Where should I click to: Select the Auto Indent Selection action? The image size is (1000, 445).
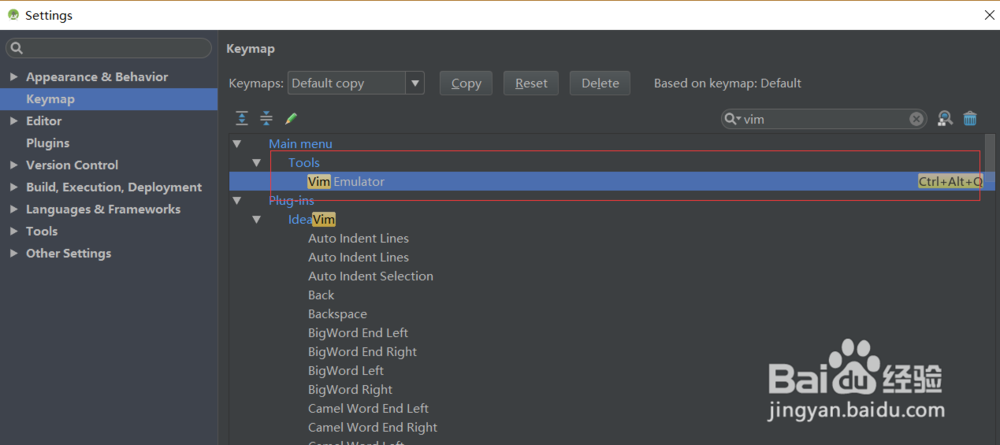pyautogui.click(x=371, y=276)
